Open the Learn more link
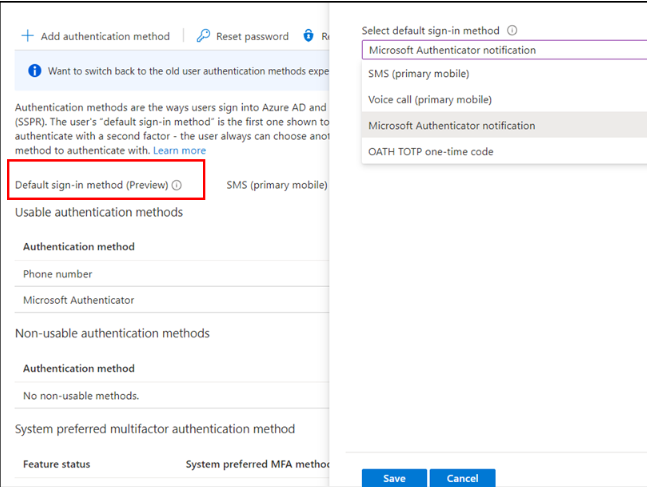This screenshot has width=647, height=487. coord(179,150)
